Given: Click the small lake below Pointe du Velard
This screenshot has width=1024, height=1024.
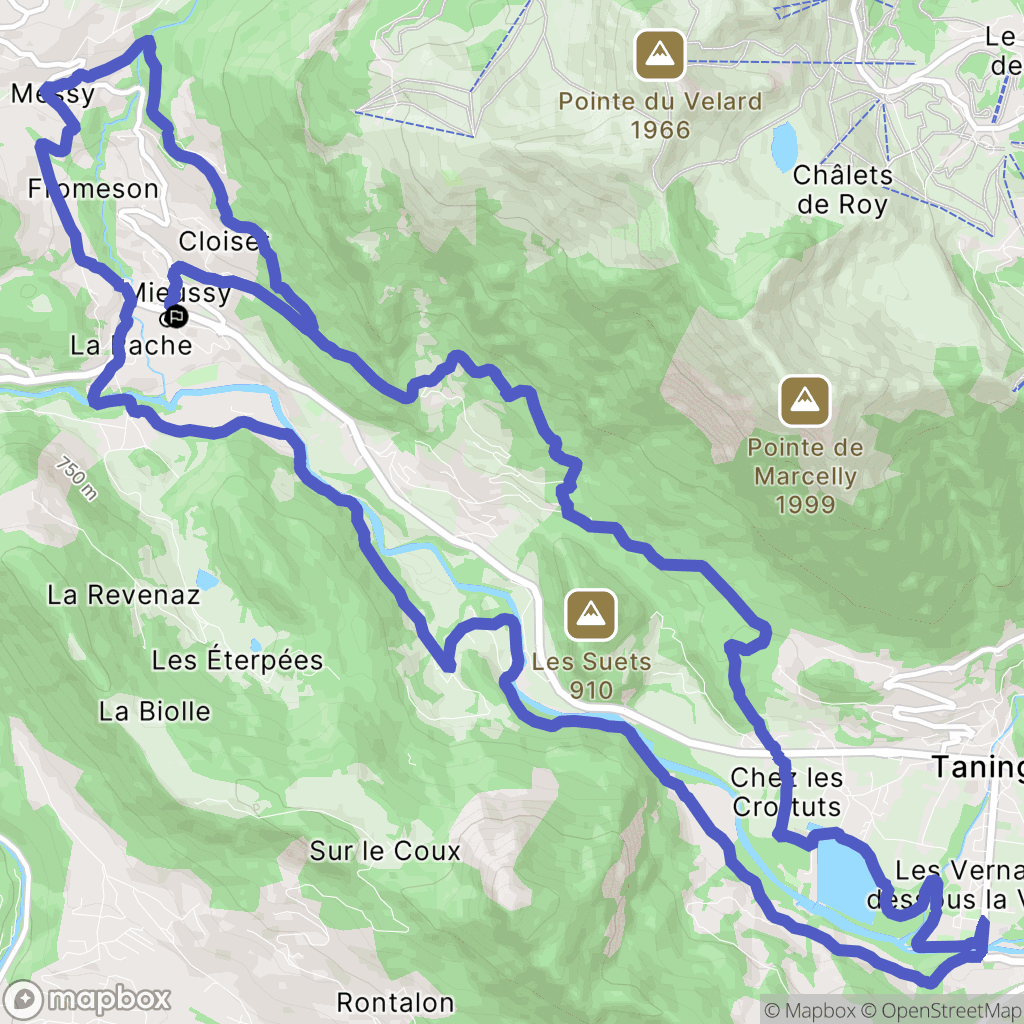Looking at the screenshot, I should [x=784, y=146].
